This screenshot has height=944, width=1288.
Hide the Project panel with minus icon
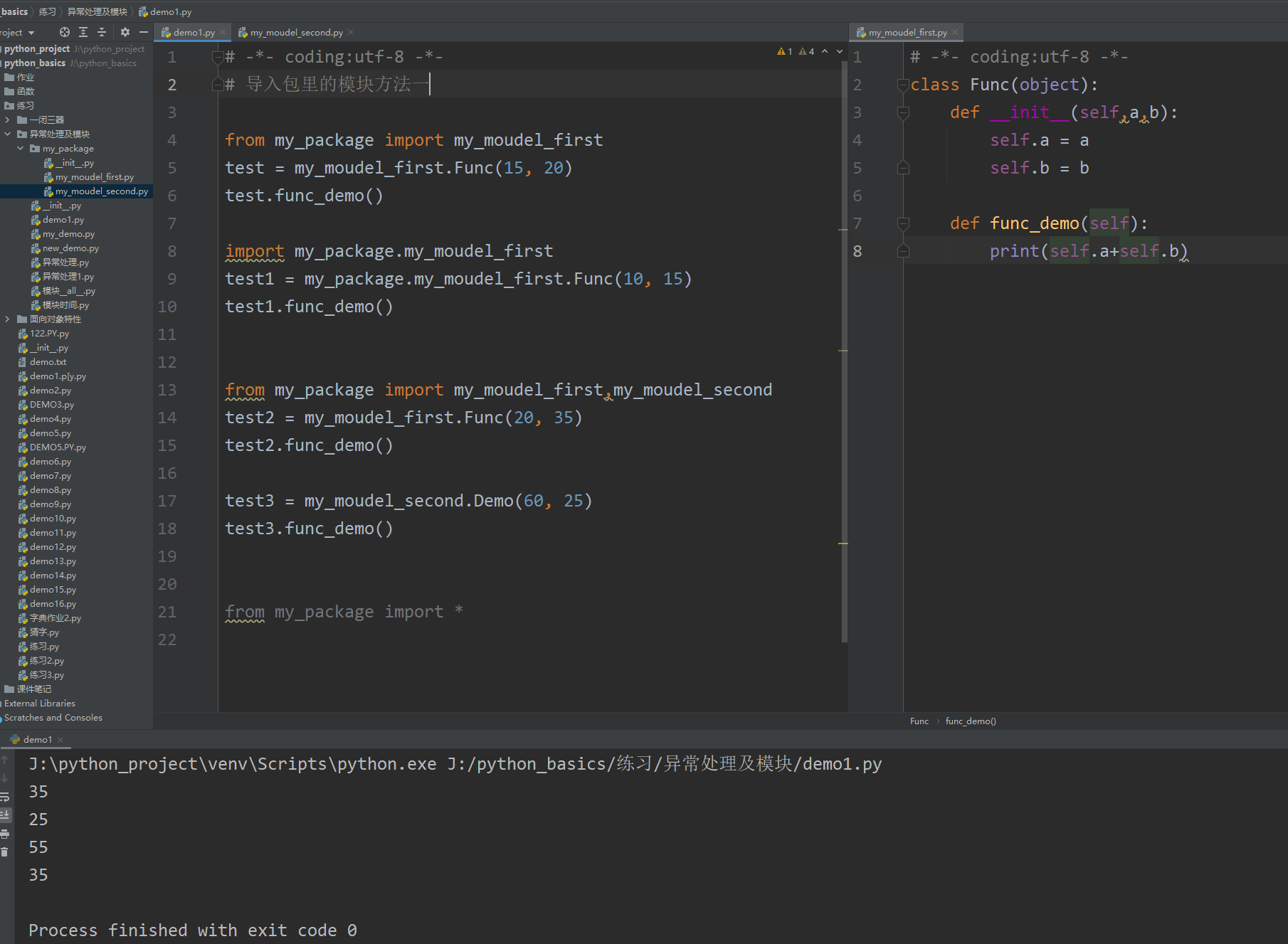tap(144, 32)
